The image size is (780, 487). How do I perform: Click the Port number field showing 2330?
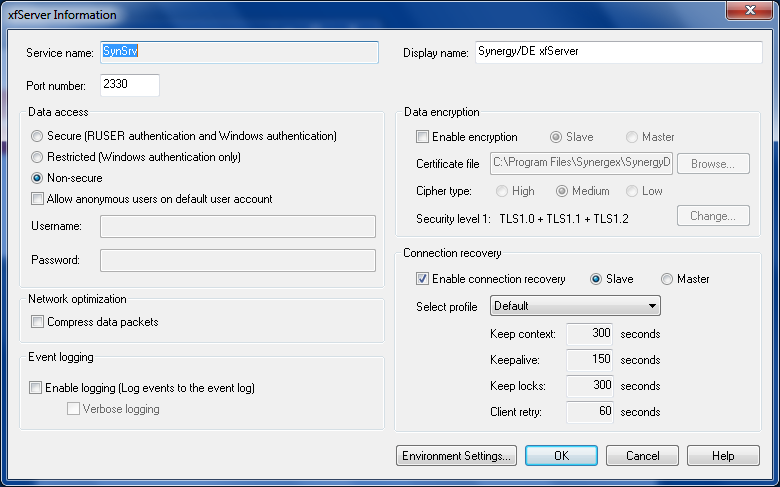click(130, 85)
